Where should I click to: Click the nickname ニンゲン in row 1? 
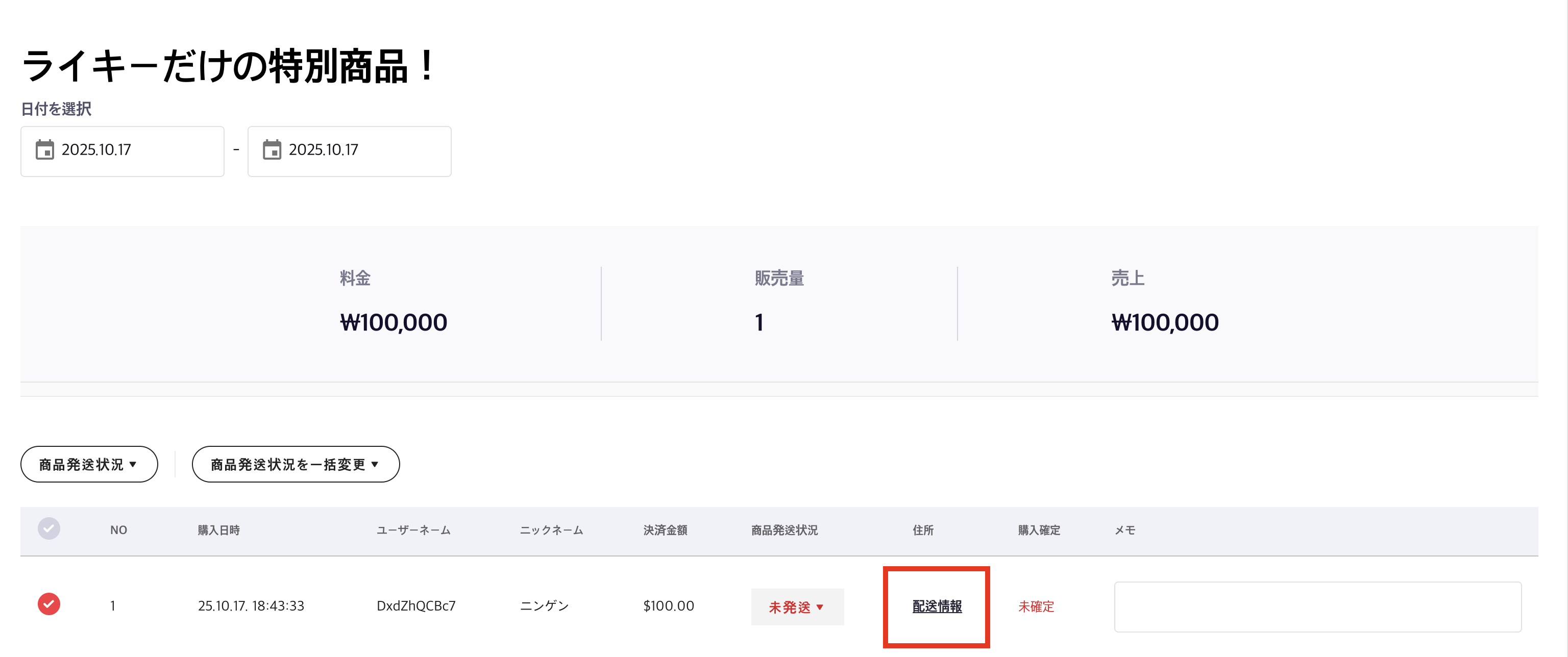[x=544, y=606]
